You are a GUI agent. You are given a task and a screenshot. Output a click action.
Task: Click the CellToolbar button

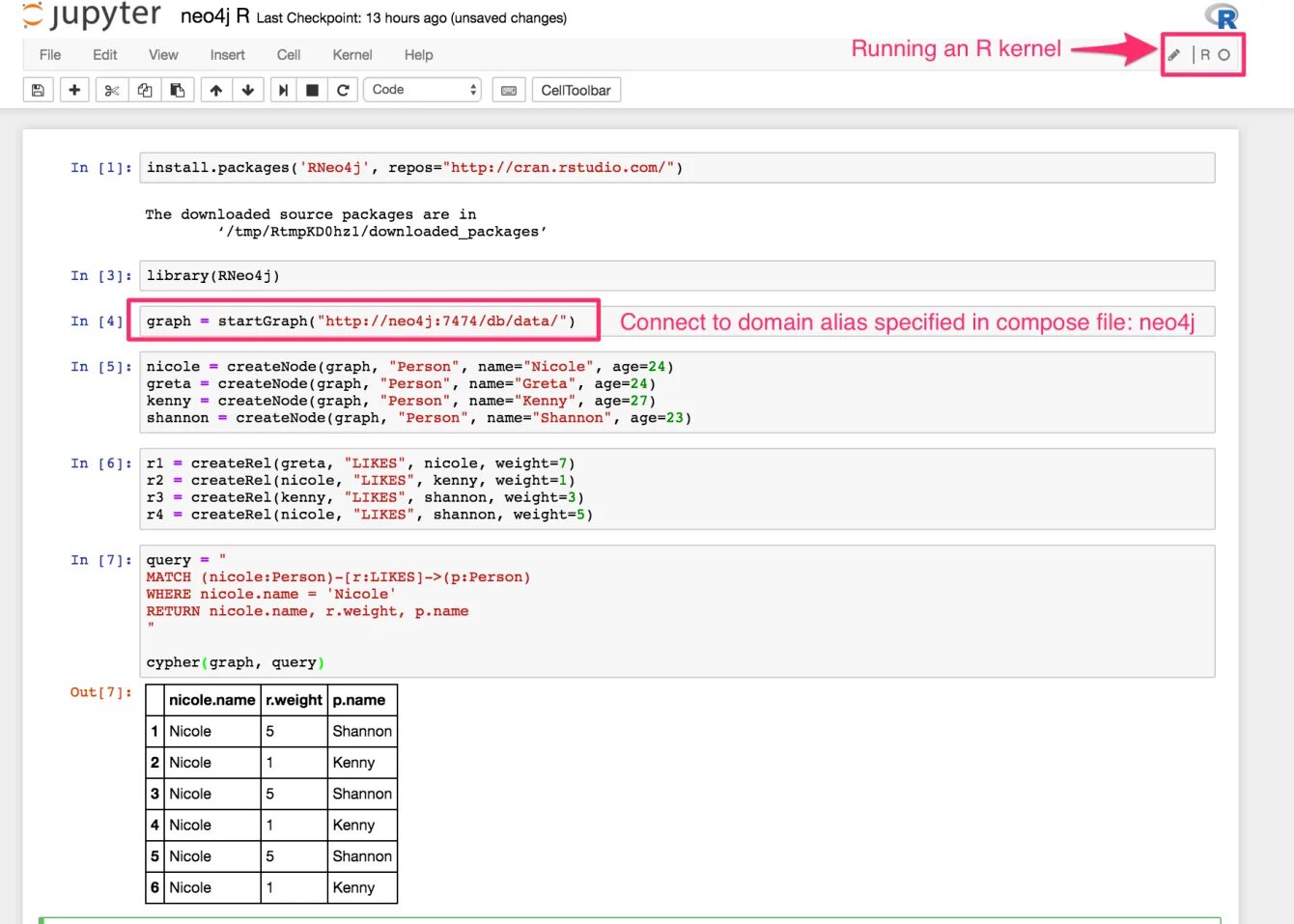coord(576,90)
